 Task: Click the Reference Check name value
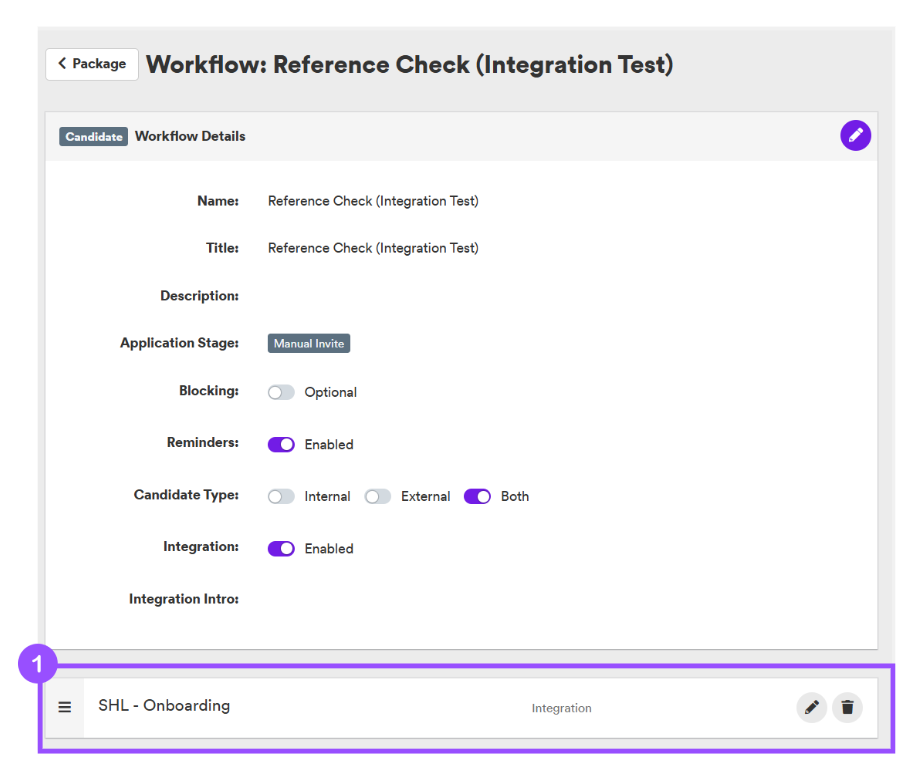(374, 201)
